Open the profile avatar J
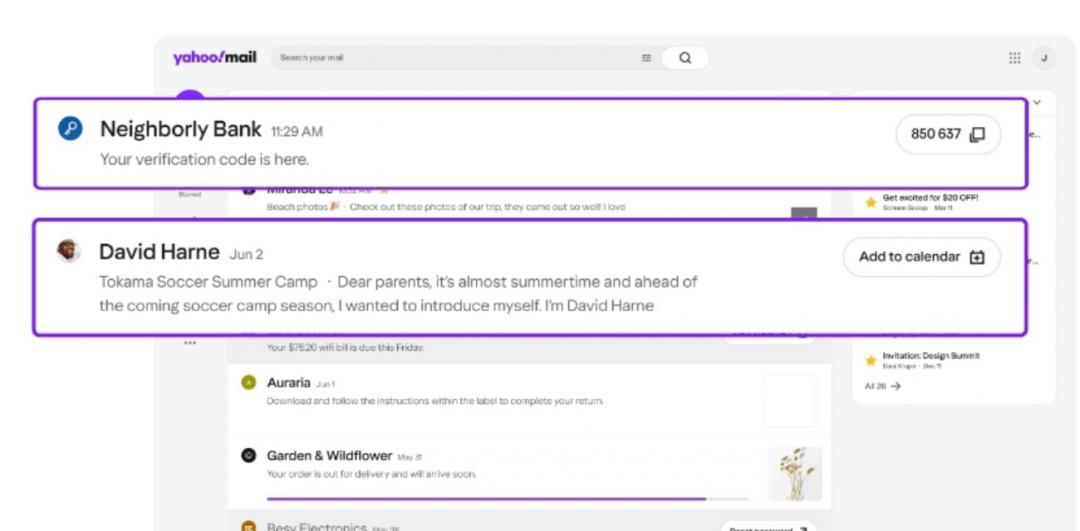The width and height of the screenshot is (1080, 531). 1044,58
